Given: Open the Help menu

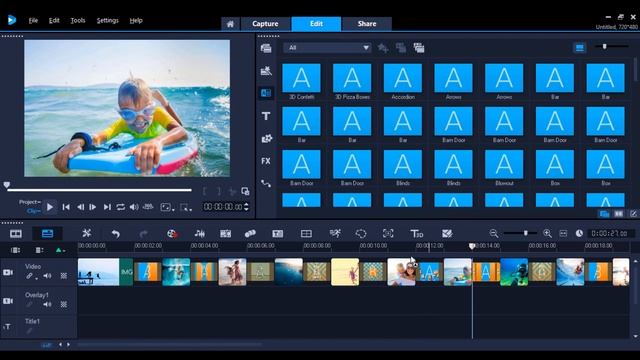Looking at the screenshot, I should pos(136,20).
